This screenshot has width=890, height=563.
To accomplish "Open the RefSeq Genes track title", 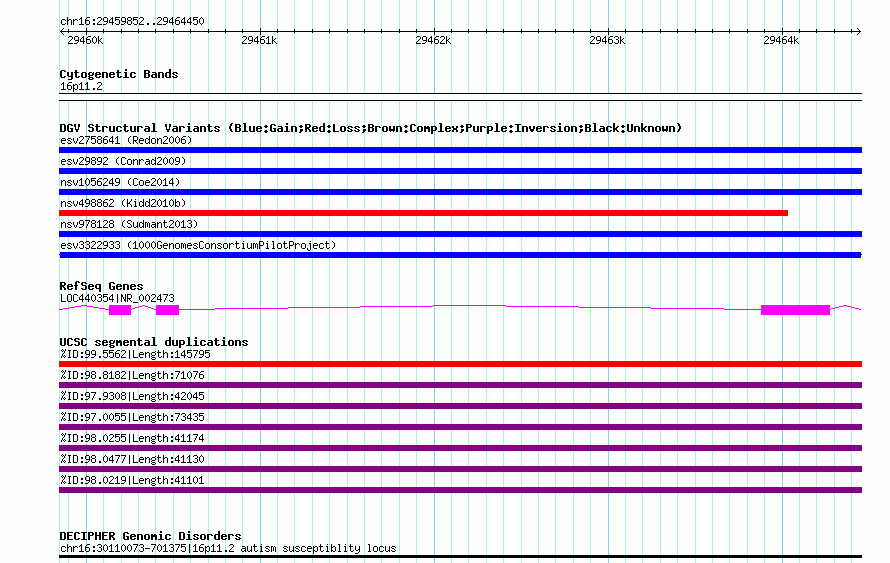I will 101,286.
